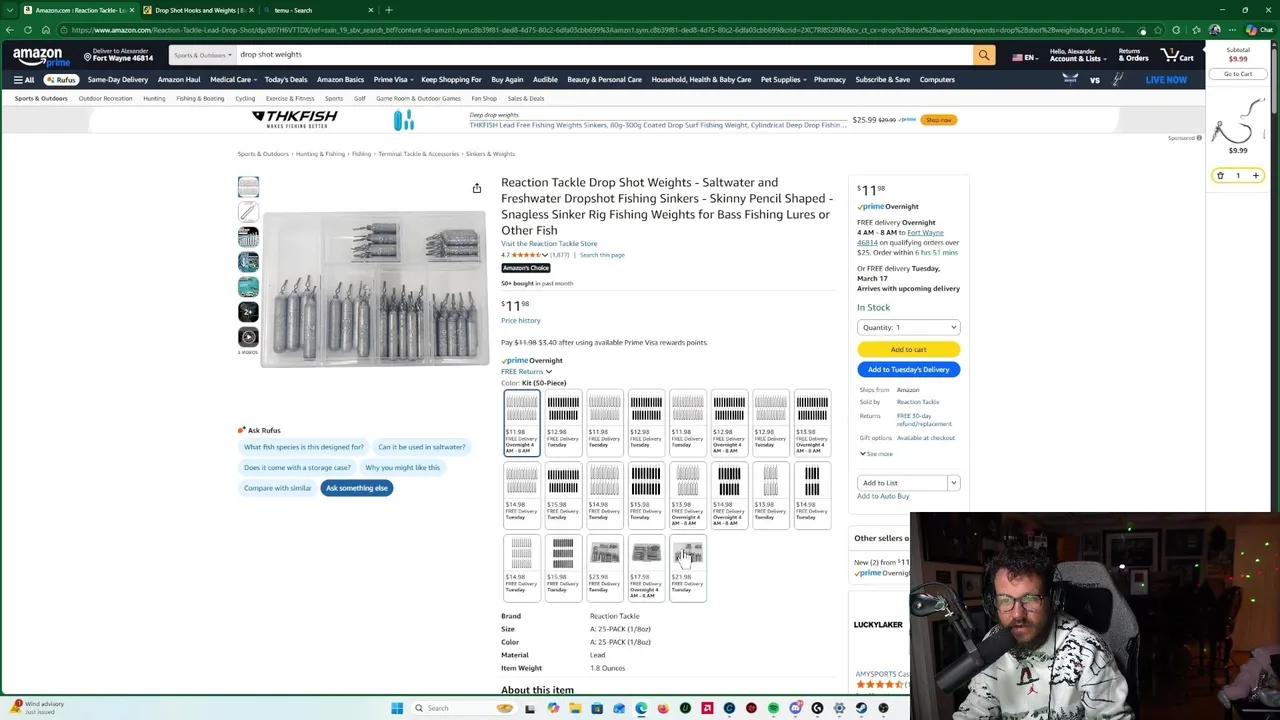Screen dimensions: 1280x720
Task: Go to Fishing & Boating subnav
Action: pyautogui.click(x=200, y=99)
